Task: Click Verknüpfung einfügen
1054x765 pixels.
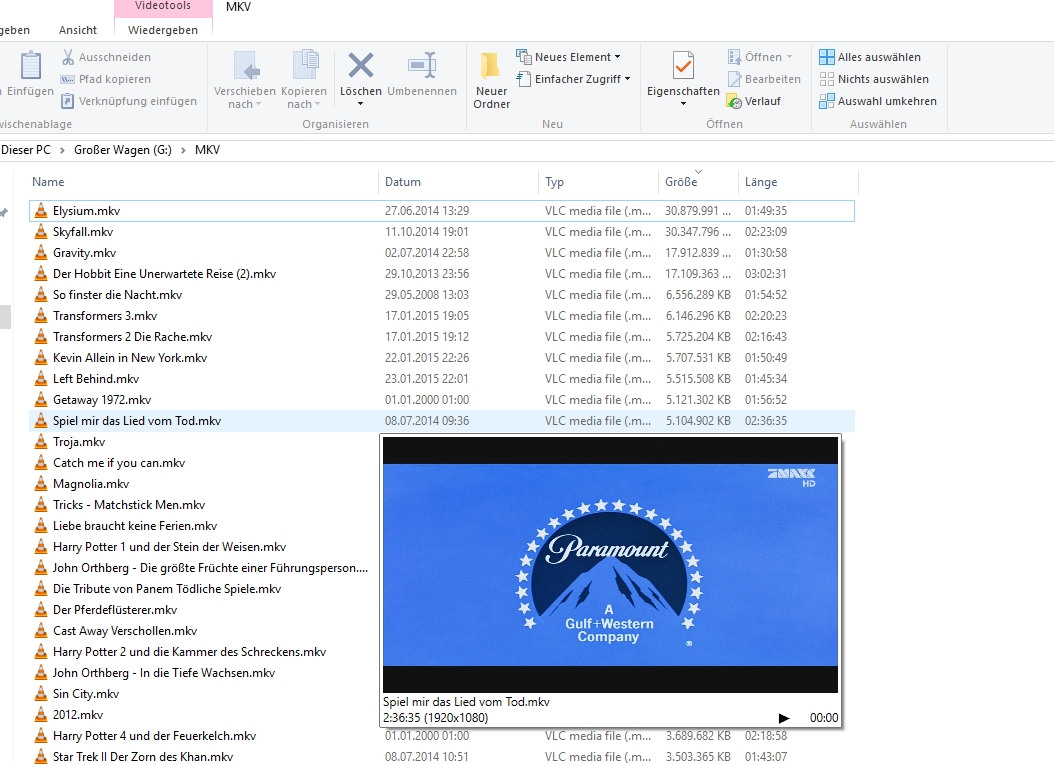Action: tap(129, 101)
